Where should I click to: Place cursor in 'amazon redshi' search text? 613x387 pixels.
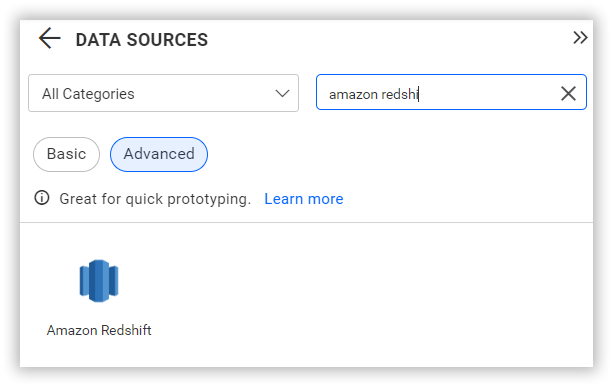[x=373, y=94]
